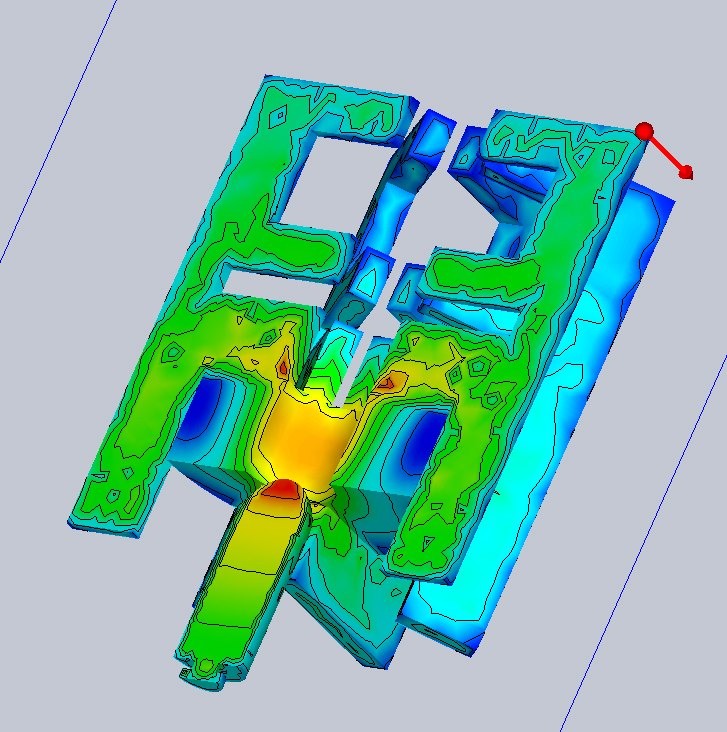Select the small red hotspot left of the central slit
The image size is (727, 732).
283,368
